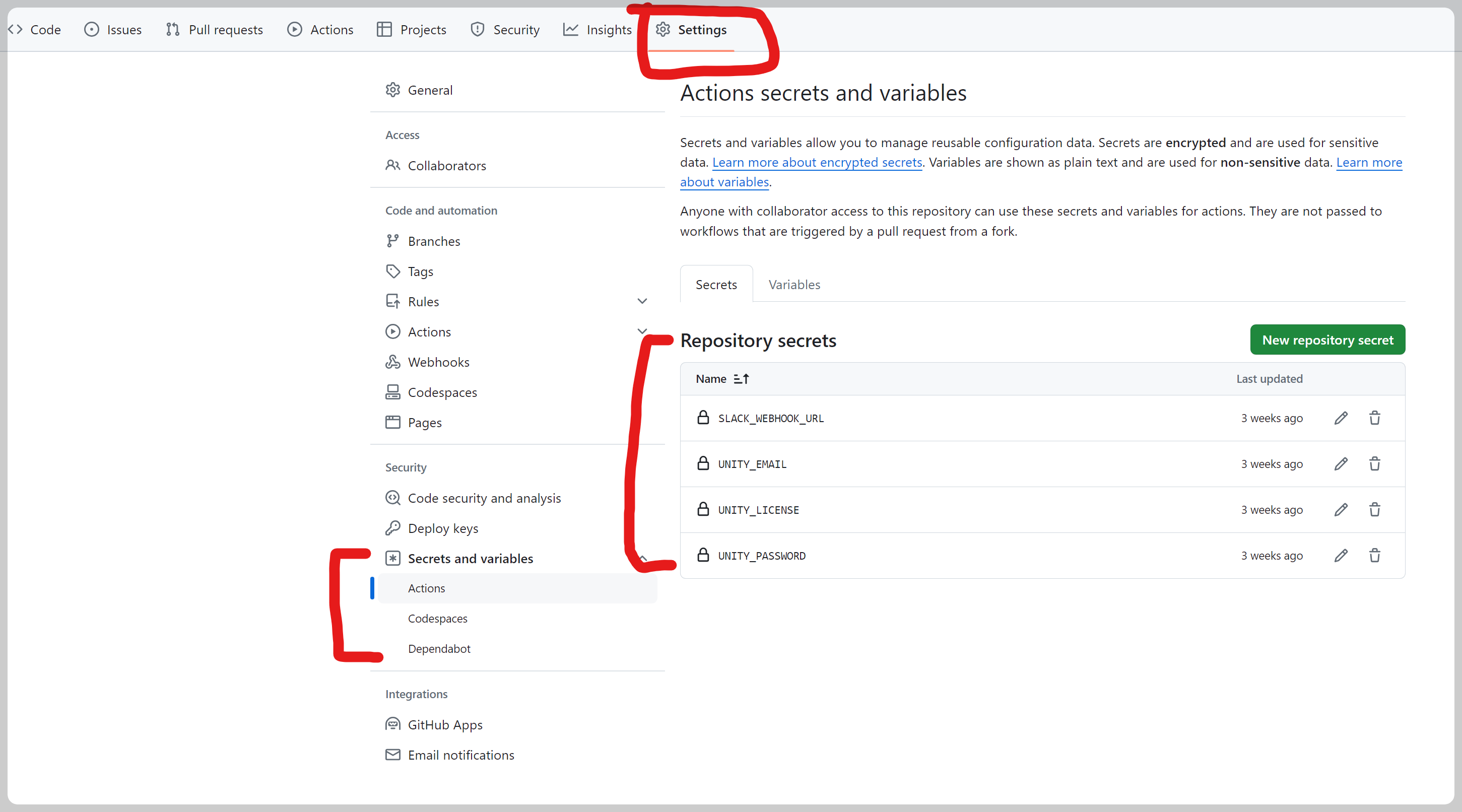Edit UNITY_PASSWORD with the pencil icon
Viewport: 1462px width, 812px height.
[x=1341, y=556]
